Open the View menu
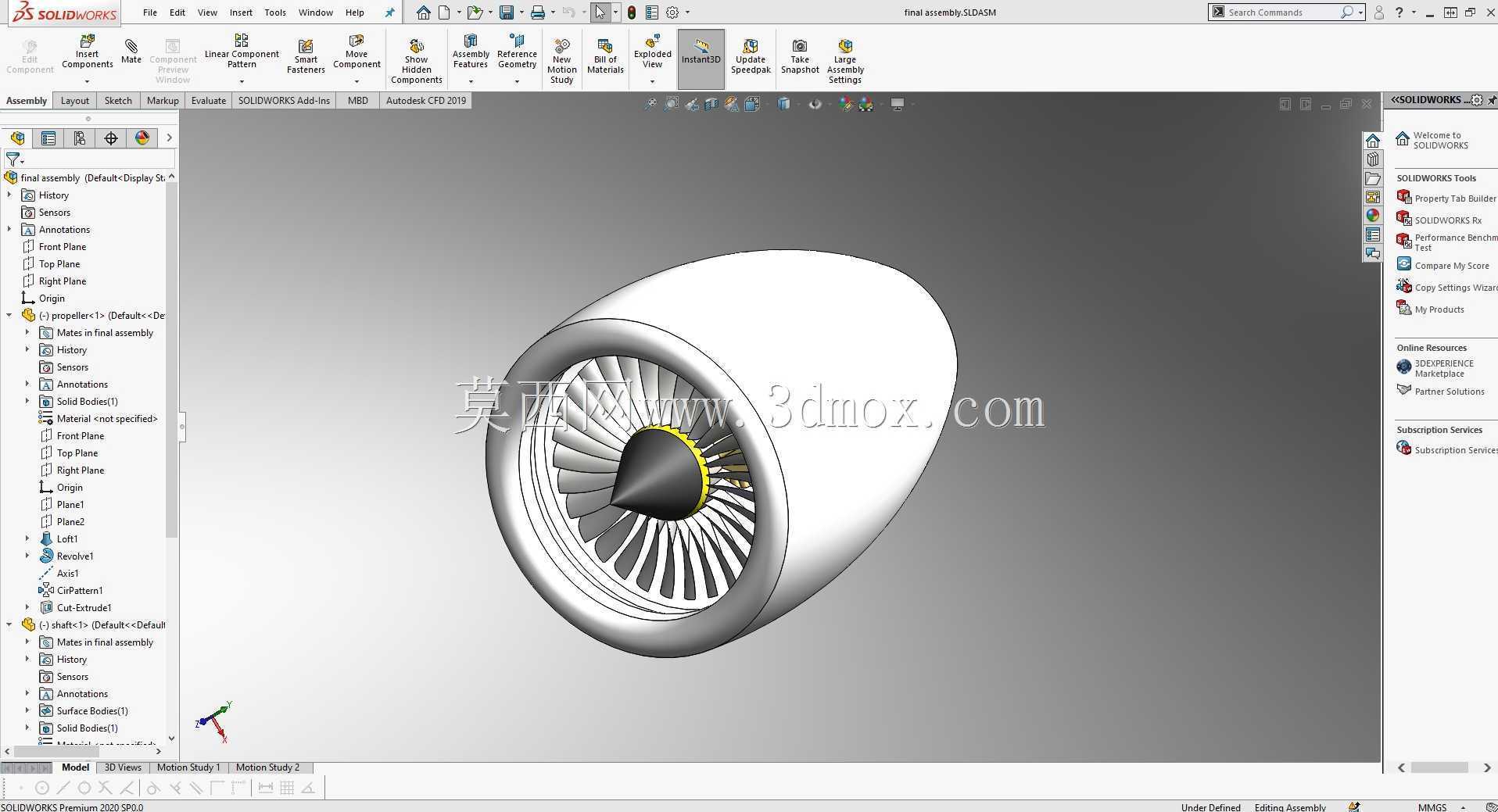 207,13
